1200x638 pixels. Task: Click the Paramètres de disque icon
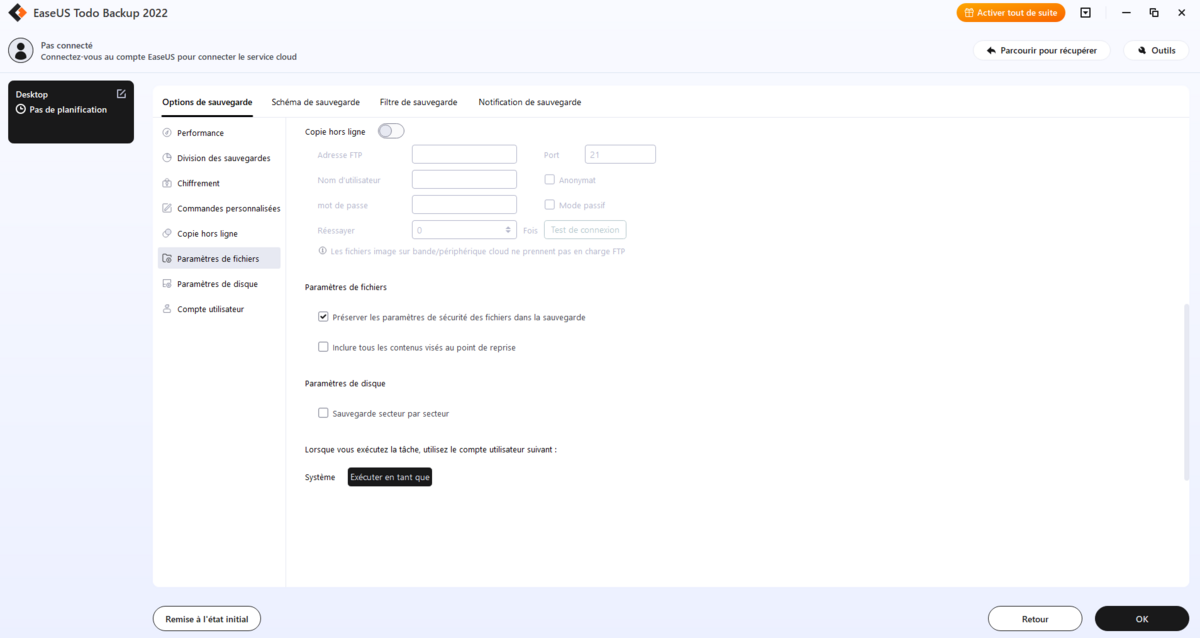coord(167,284)
